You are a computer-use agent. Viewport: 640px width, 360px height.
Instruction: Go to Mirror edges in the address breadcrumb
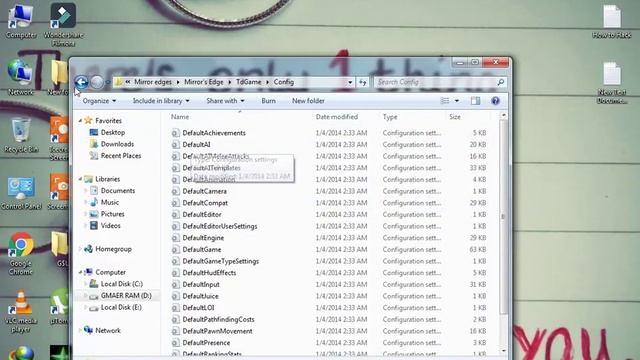[153, 82]
